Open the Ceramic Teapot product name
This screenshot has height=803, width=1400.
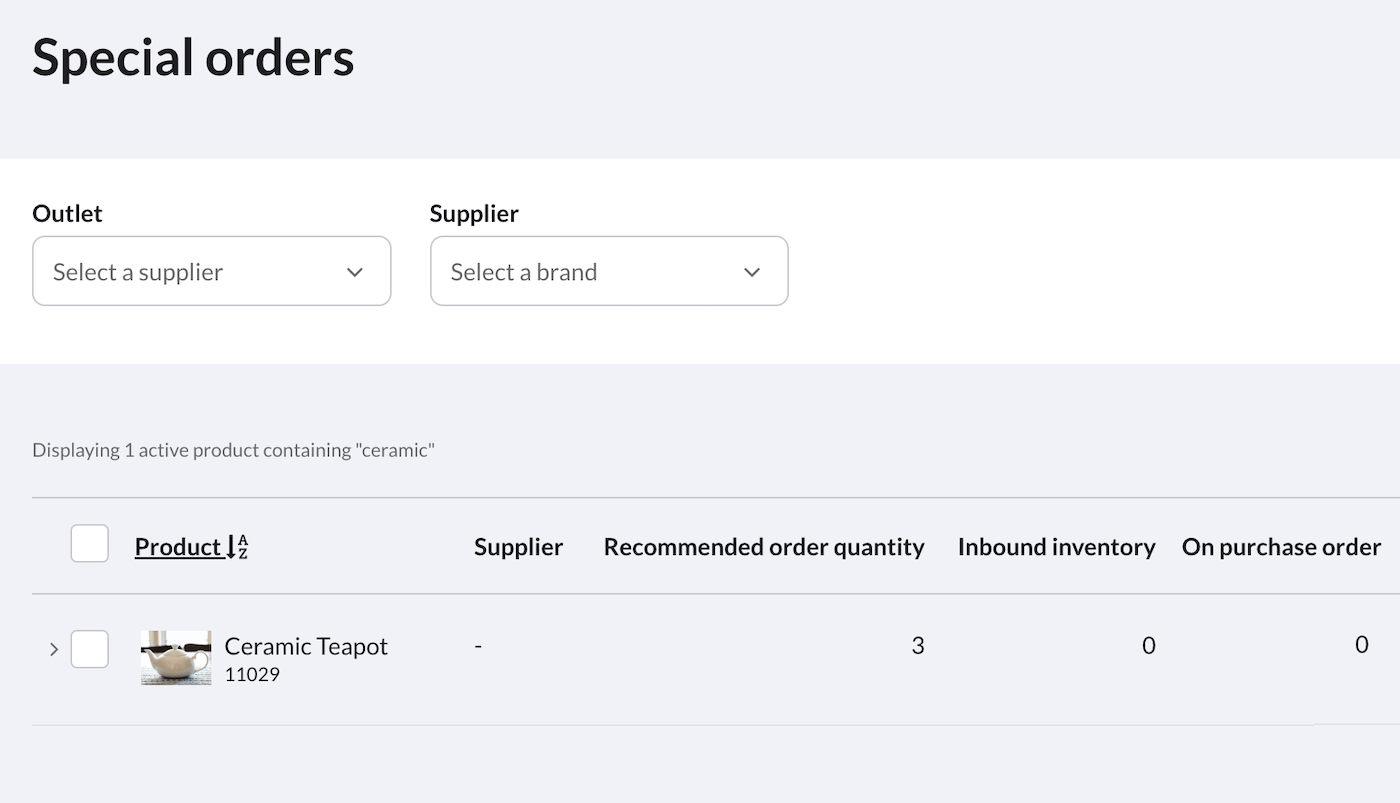pyautogui.click(x=306, y=646)
